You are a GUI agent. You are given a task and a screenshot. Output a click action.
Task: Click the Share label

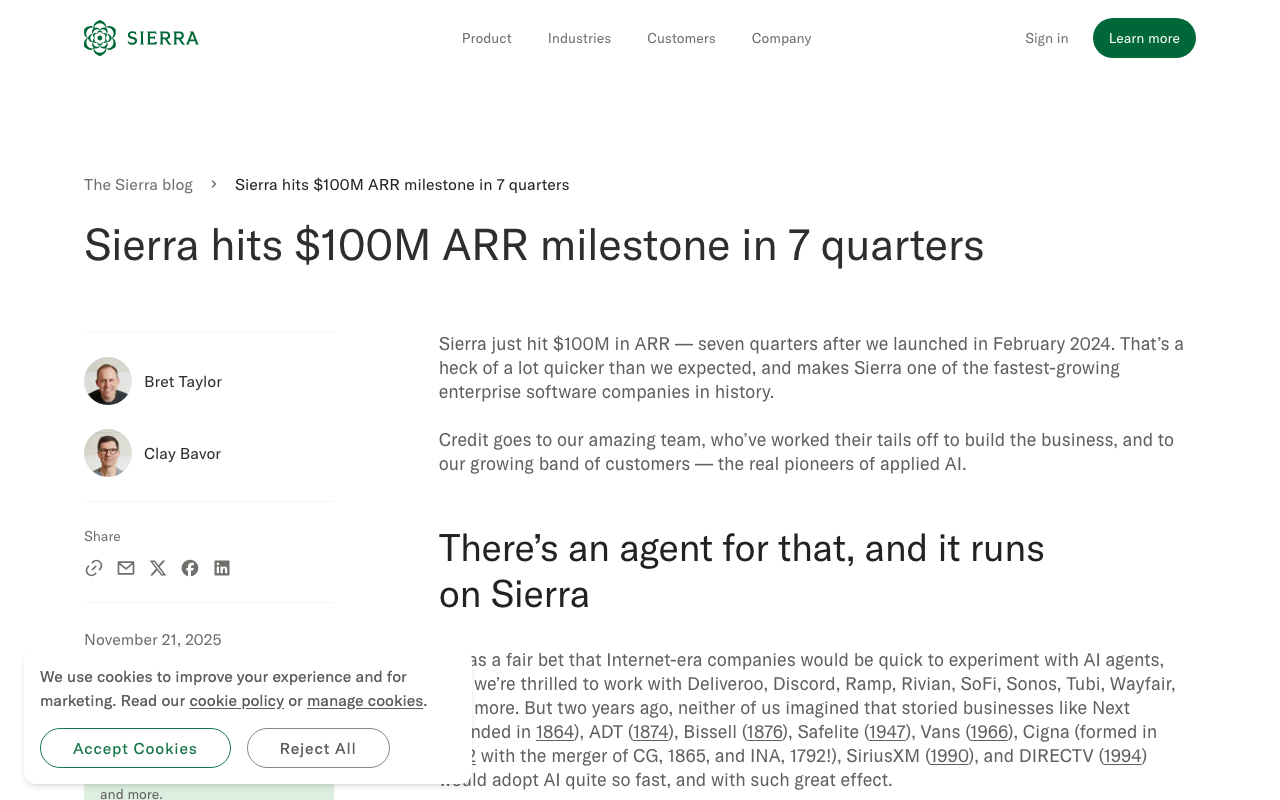[102, 536]
